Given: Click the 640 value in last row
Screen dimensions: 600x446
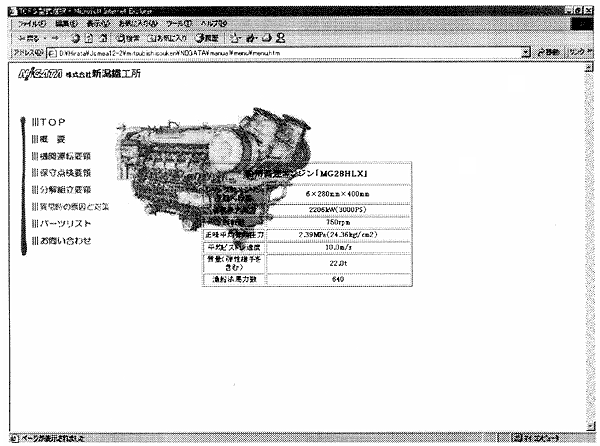Looking at the screenshot, I should tap(338, 279).
